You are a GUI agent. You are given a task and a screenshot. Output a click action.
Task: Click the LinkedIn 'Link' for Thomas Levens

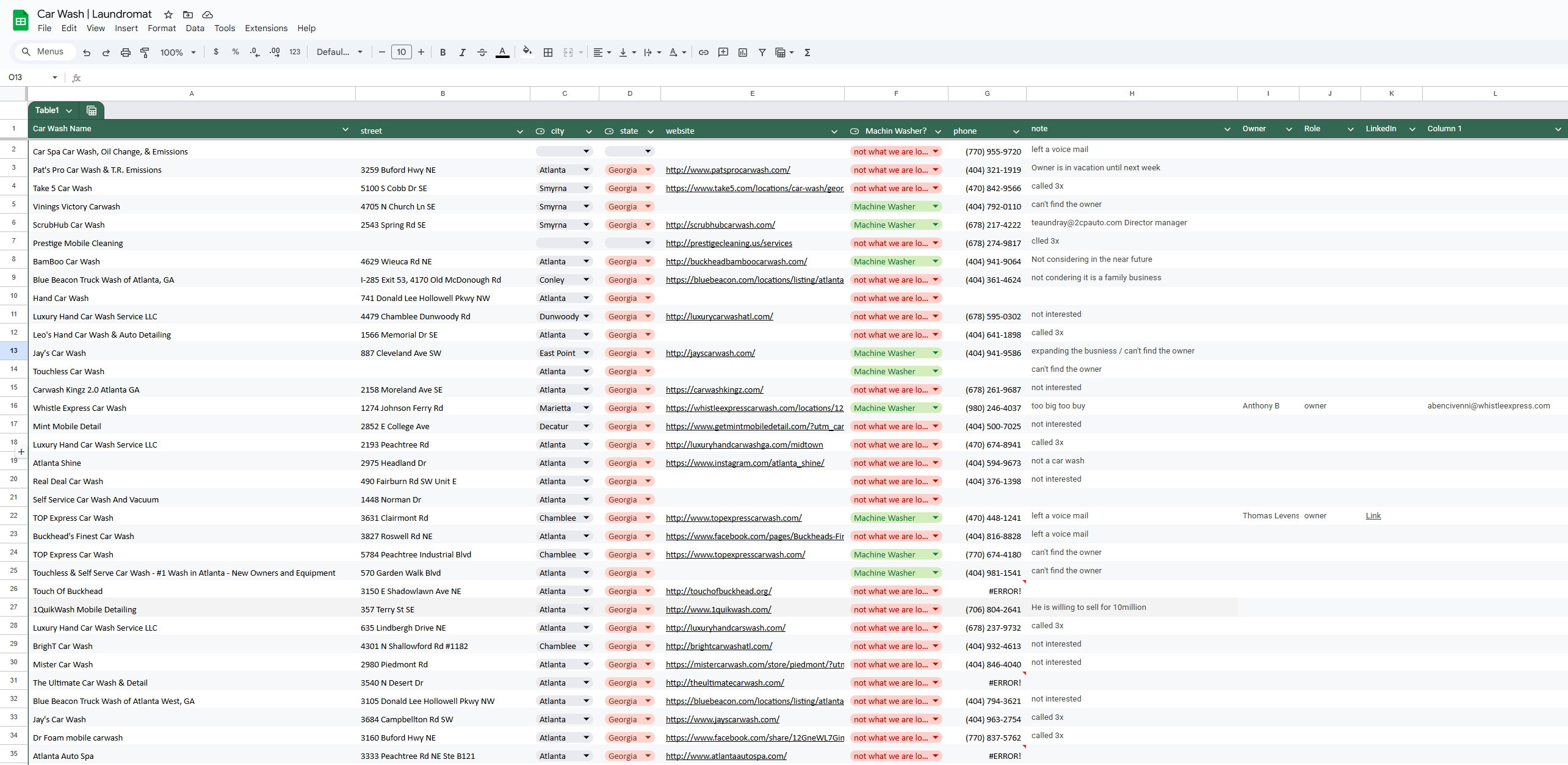1373,516
